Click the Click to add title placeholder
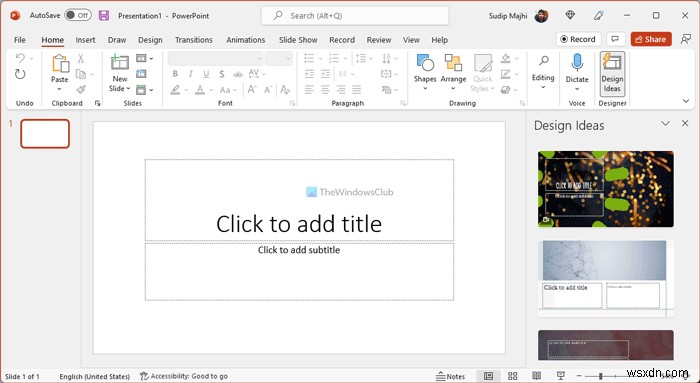Image resolution: width=700 pixels, height=383 pixels. tap(299, 200)
